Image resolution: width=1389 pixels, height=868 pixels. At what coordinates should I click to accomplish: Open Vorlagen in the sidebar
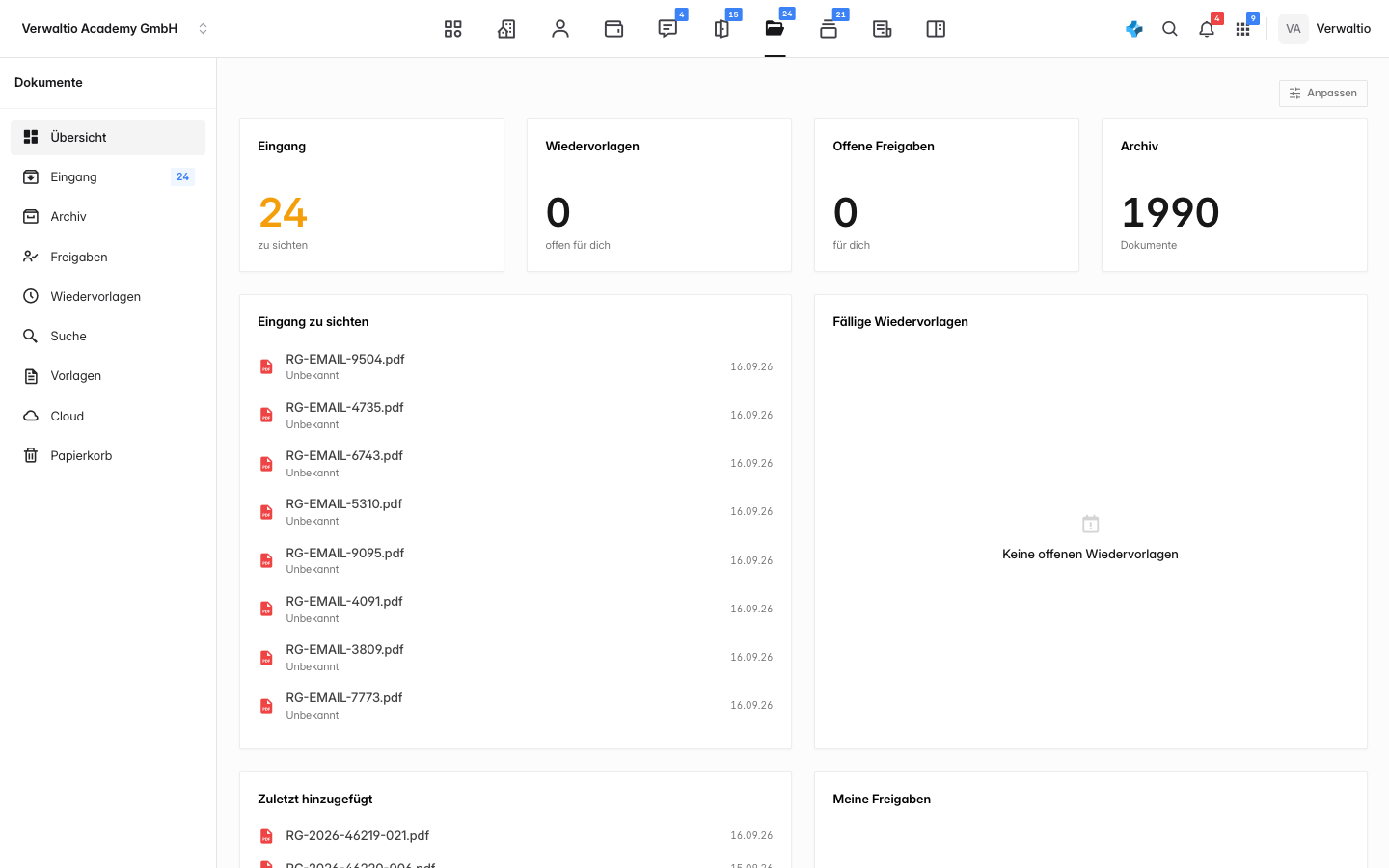[108, 375]
